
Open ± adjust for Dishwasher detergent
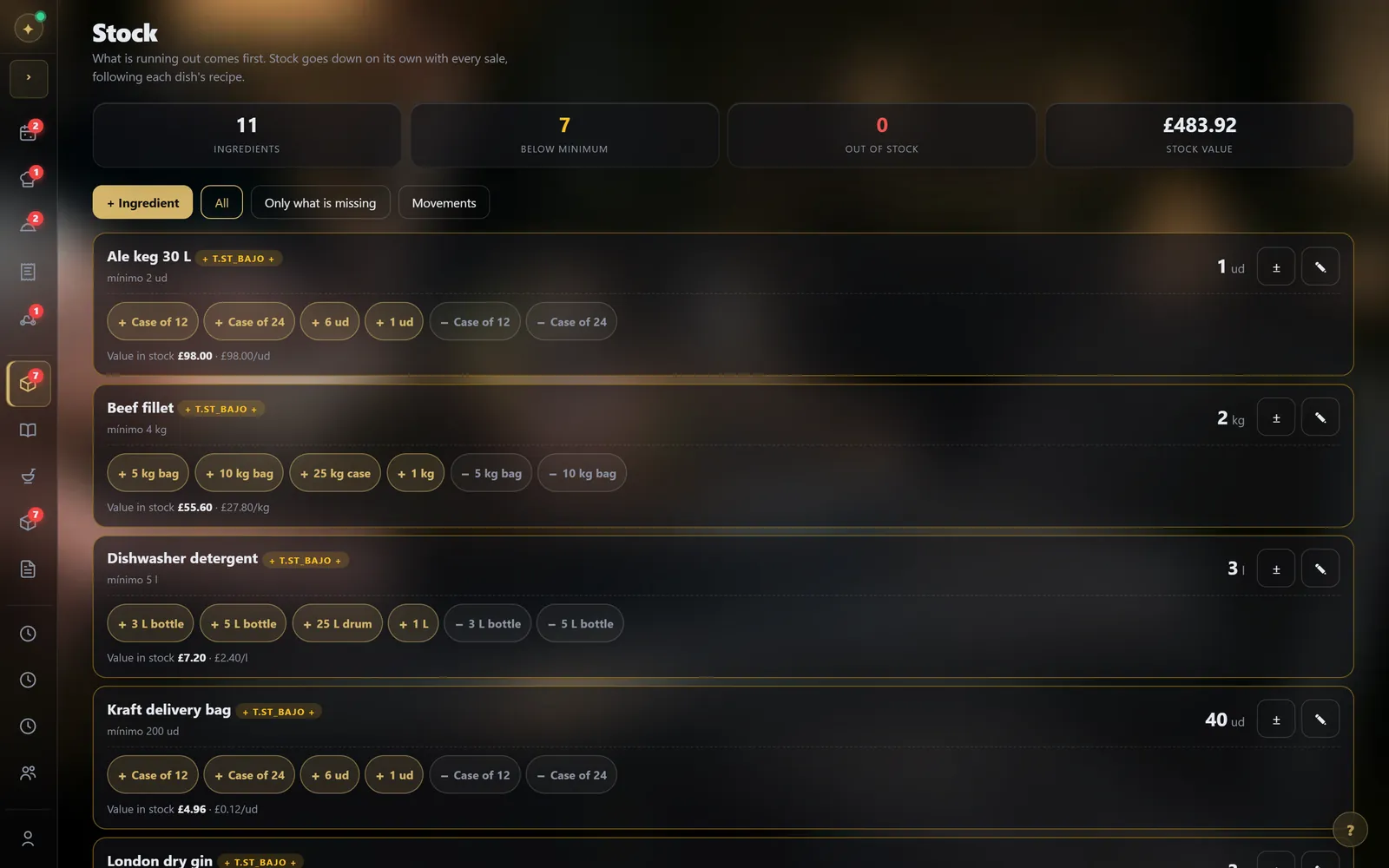point(1276,569)
